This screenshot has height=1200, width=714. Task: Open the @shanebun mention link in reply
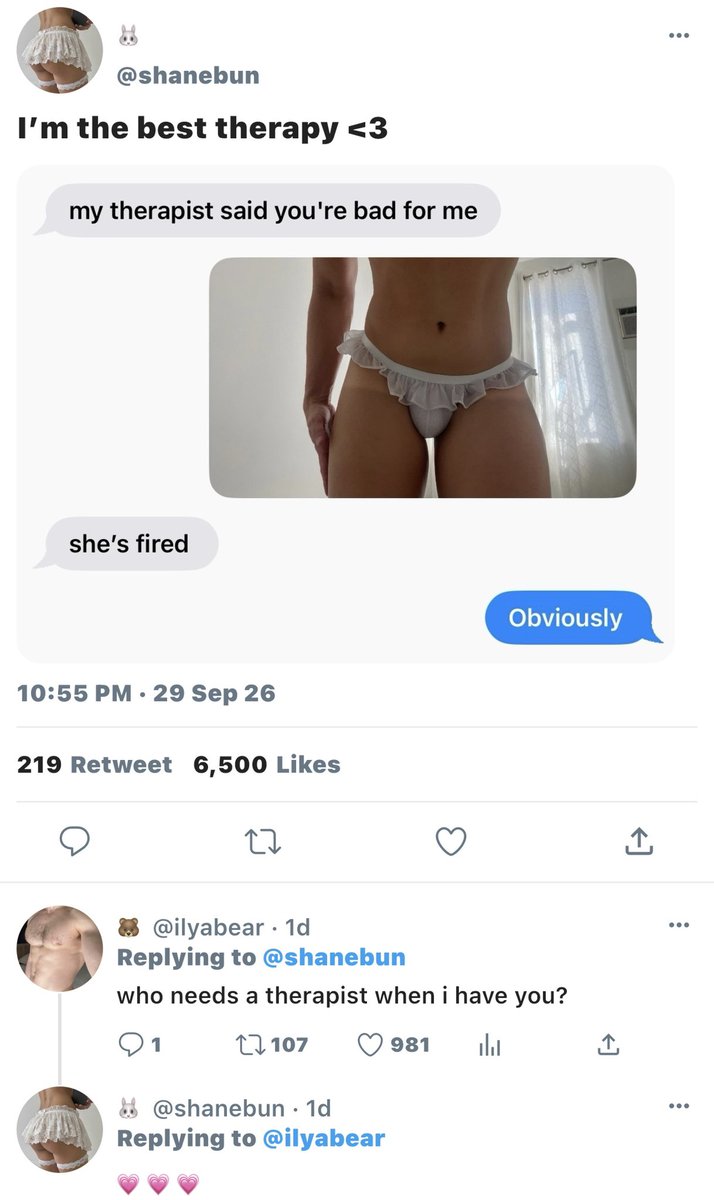(x=333, y=957)
